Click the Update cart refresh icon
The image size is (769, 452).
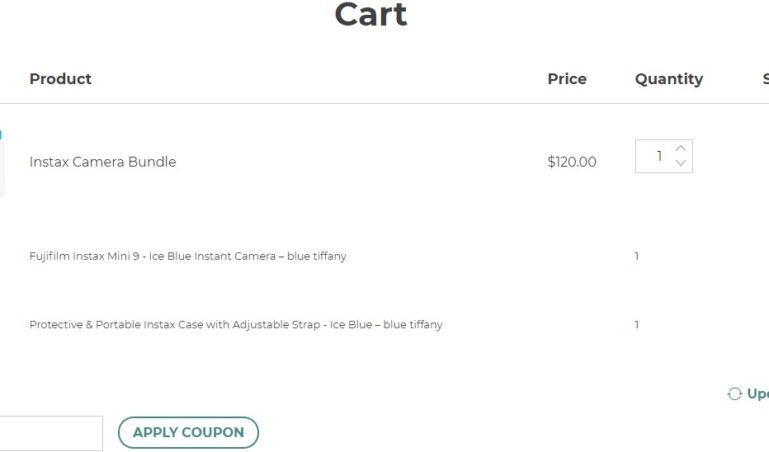[734, 394]
